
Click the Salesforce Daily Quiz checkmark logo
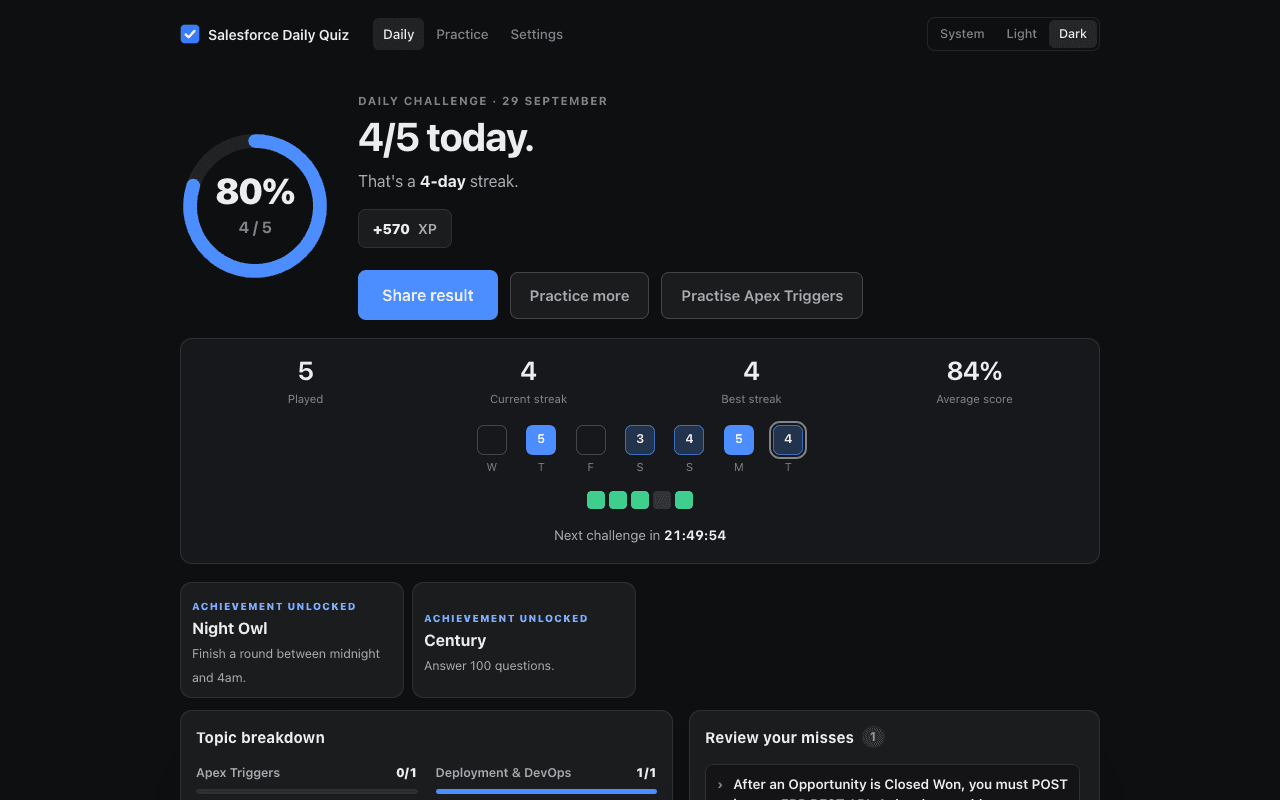[190, 34]
